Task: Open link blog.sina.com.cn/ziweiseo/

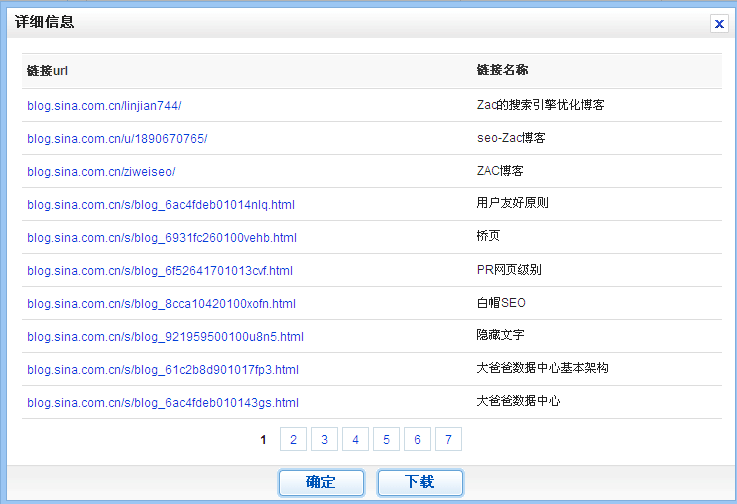Action: coord(101,171)
